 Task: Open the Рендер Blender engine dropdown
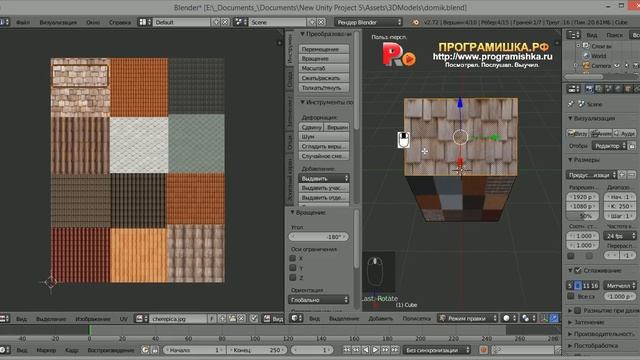(x=369, y=22)
